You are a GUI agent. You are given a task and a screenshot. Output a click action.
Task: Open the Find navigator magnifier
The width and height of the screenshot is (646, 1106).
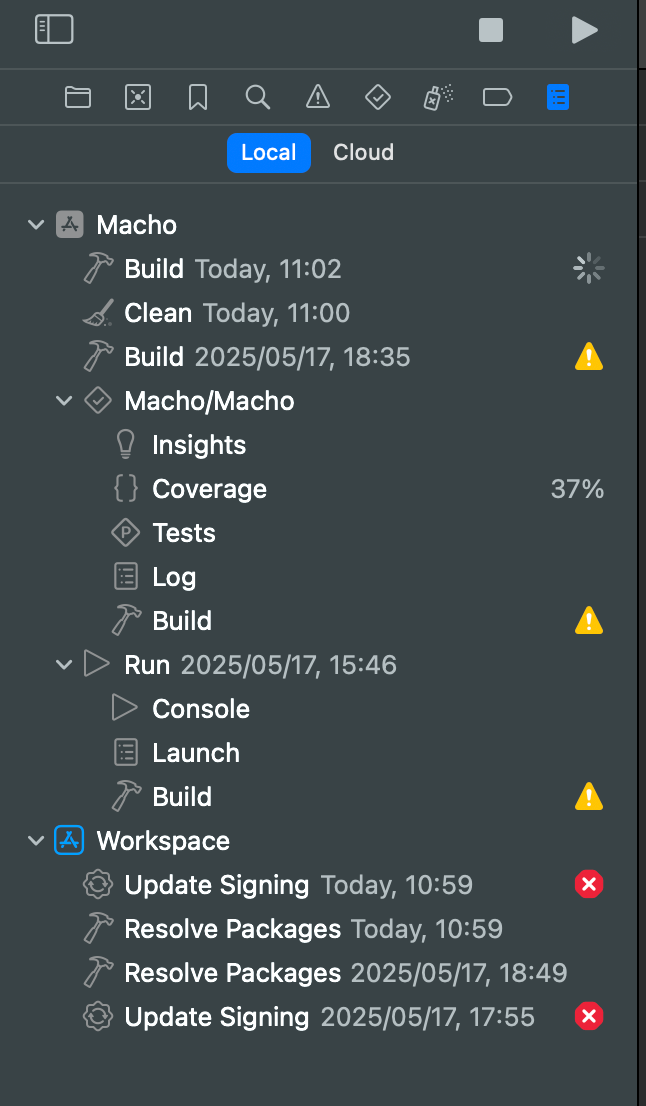click(258, 97)
